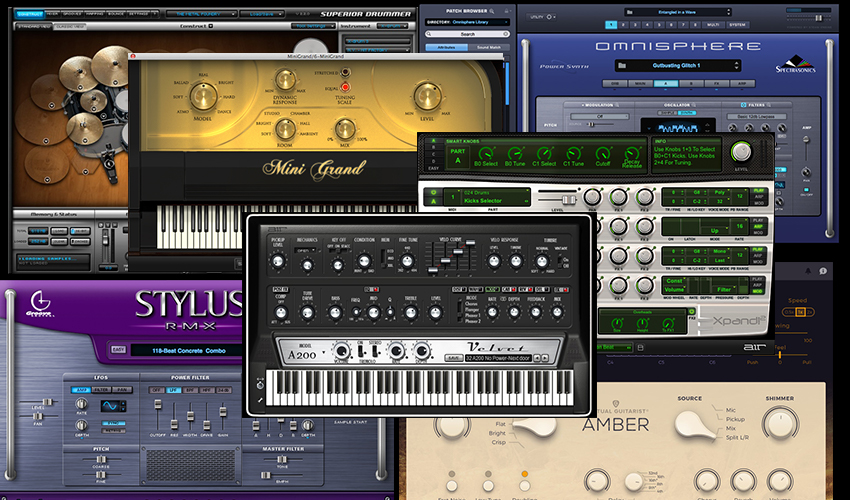
Task: Click the Save button in Velvet
Action: click(453, 358)
